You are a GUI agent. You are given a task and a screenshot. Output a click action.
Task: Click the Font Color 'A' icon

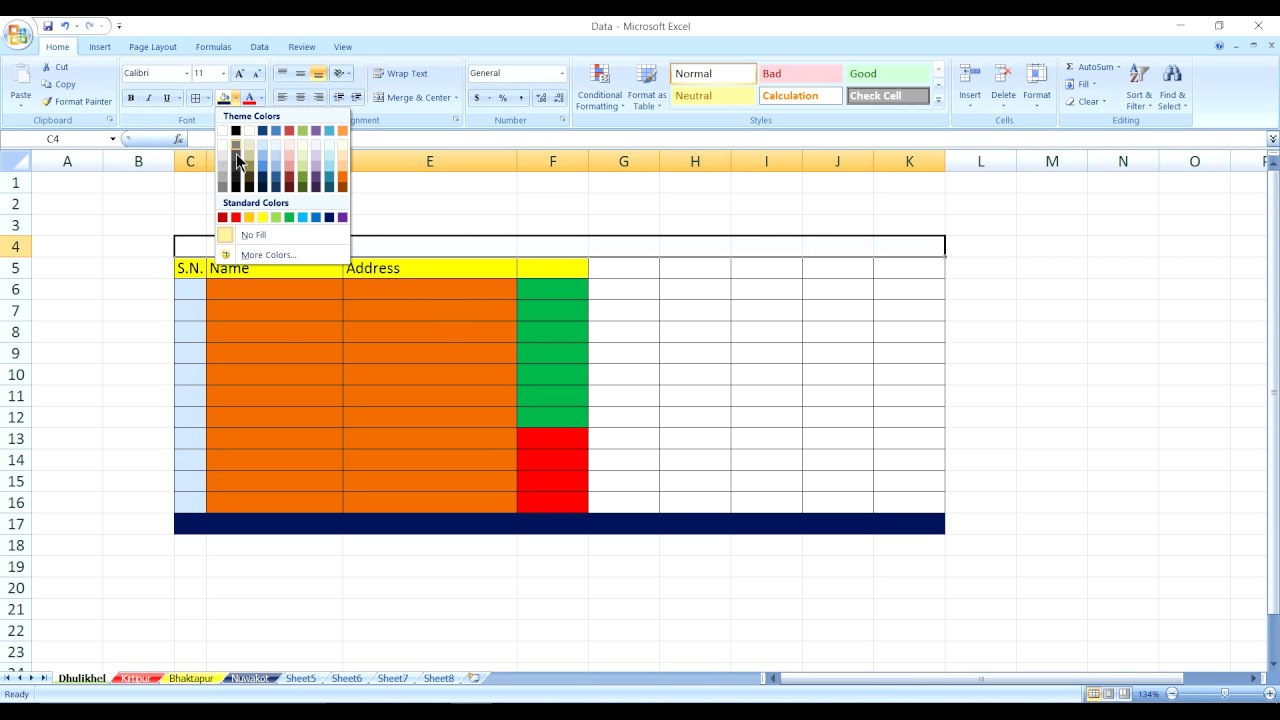tap(249, 98)
